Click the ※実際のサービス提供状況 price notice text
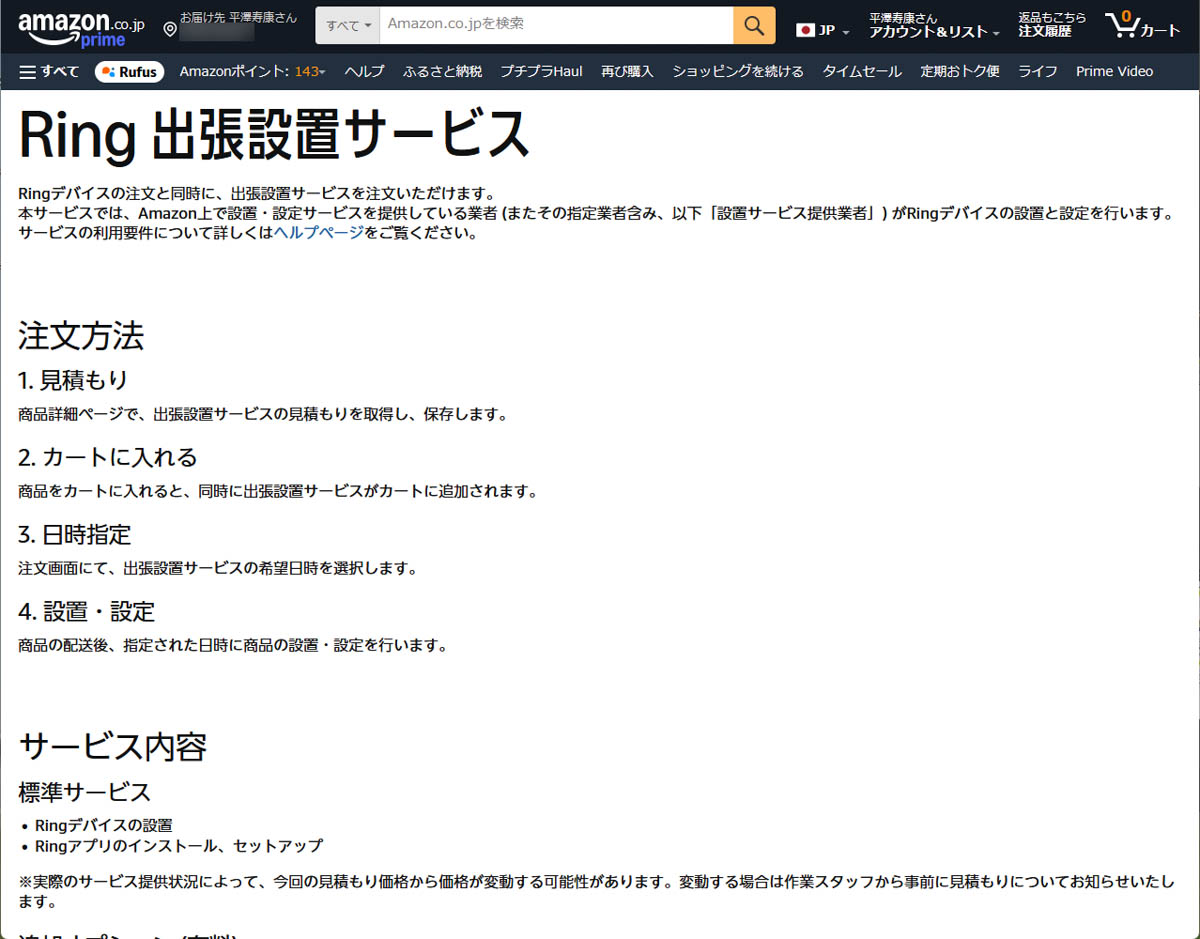The width and height of the screenshot is (1200, 939). (596, 891)
